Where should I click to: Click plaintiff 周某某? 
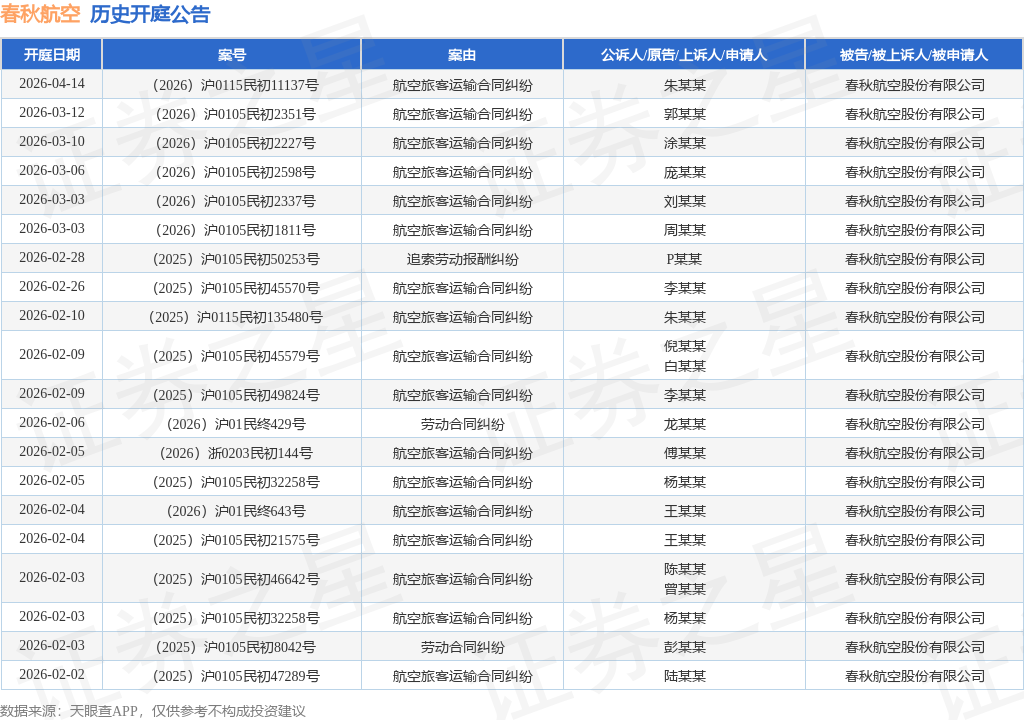(x=684, y=230)
